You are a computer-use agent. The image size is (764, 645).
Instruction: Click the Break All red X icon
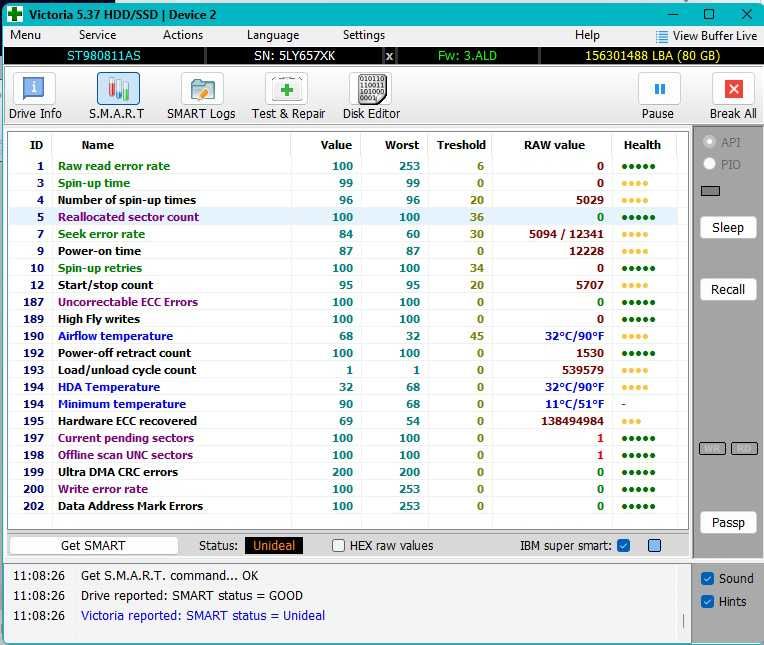733,89
